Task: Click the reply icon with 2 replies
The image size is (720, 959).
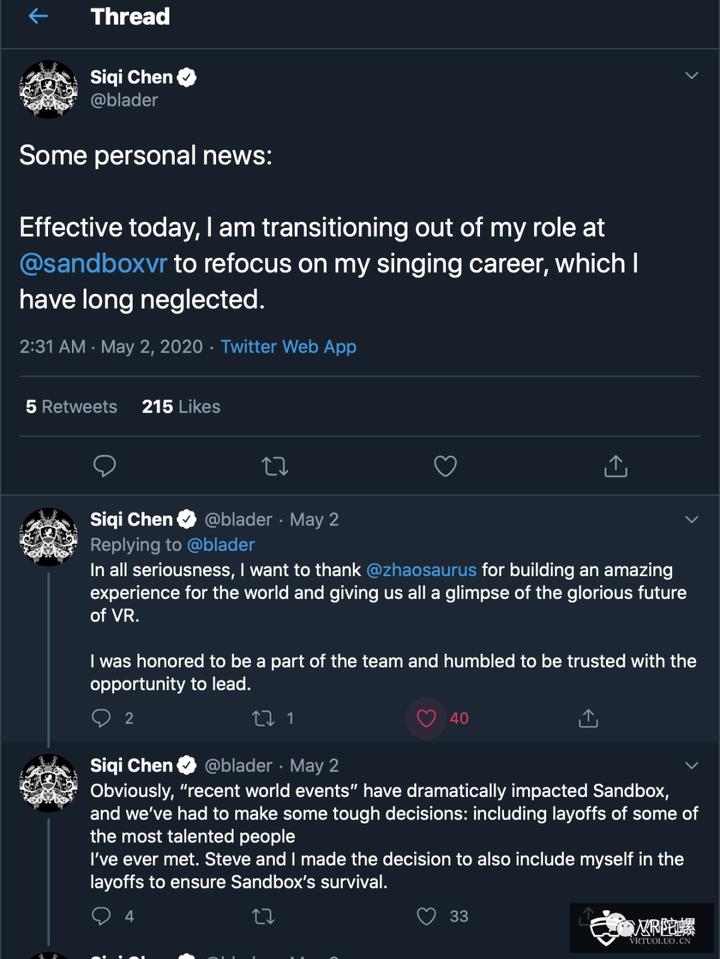Action: 101,718
